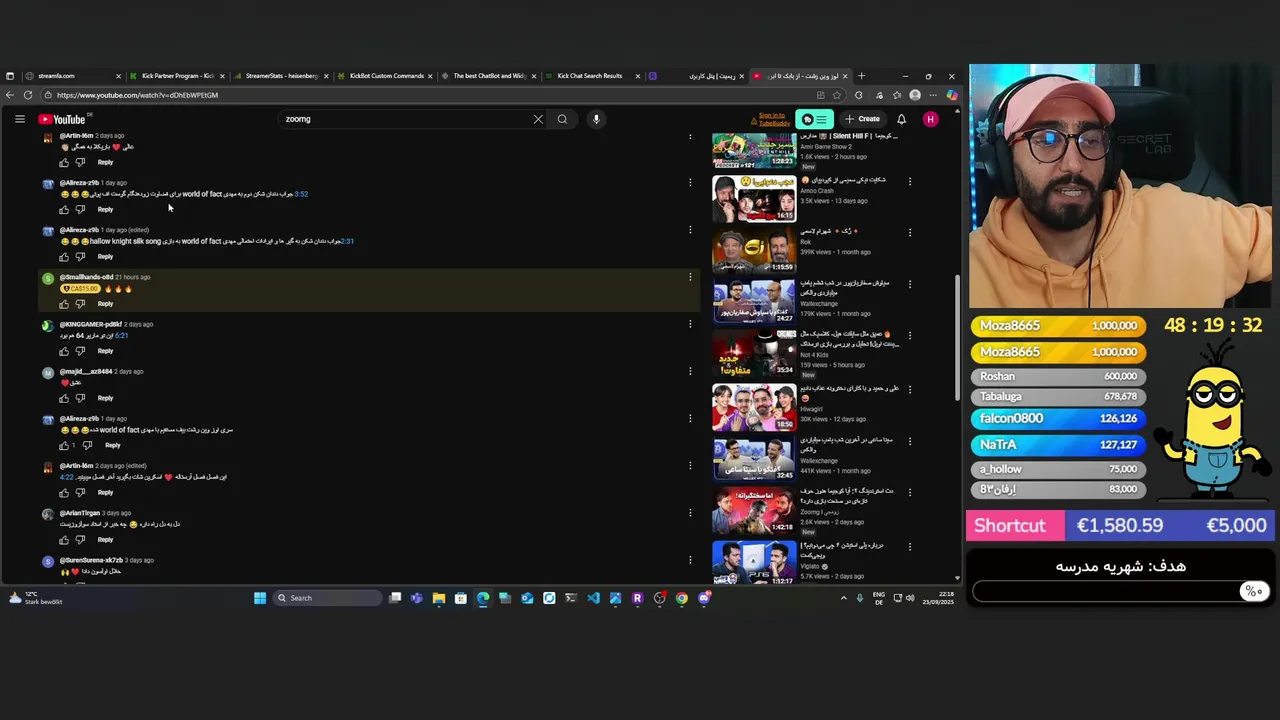This screenshot has width=1280, height=720.
Task: Open the 18:50 Hiwagirl video thumbnail
Action: [754, 406]
